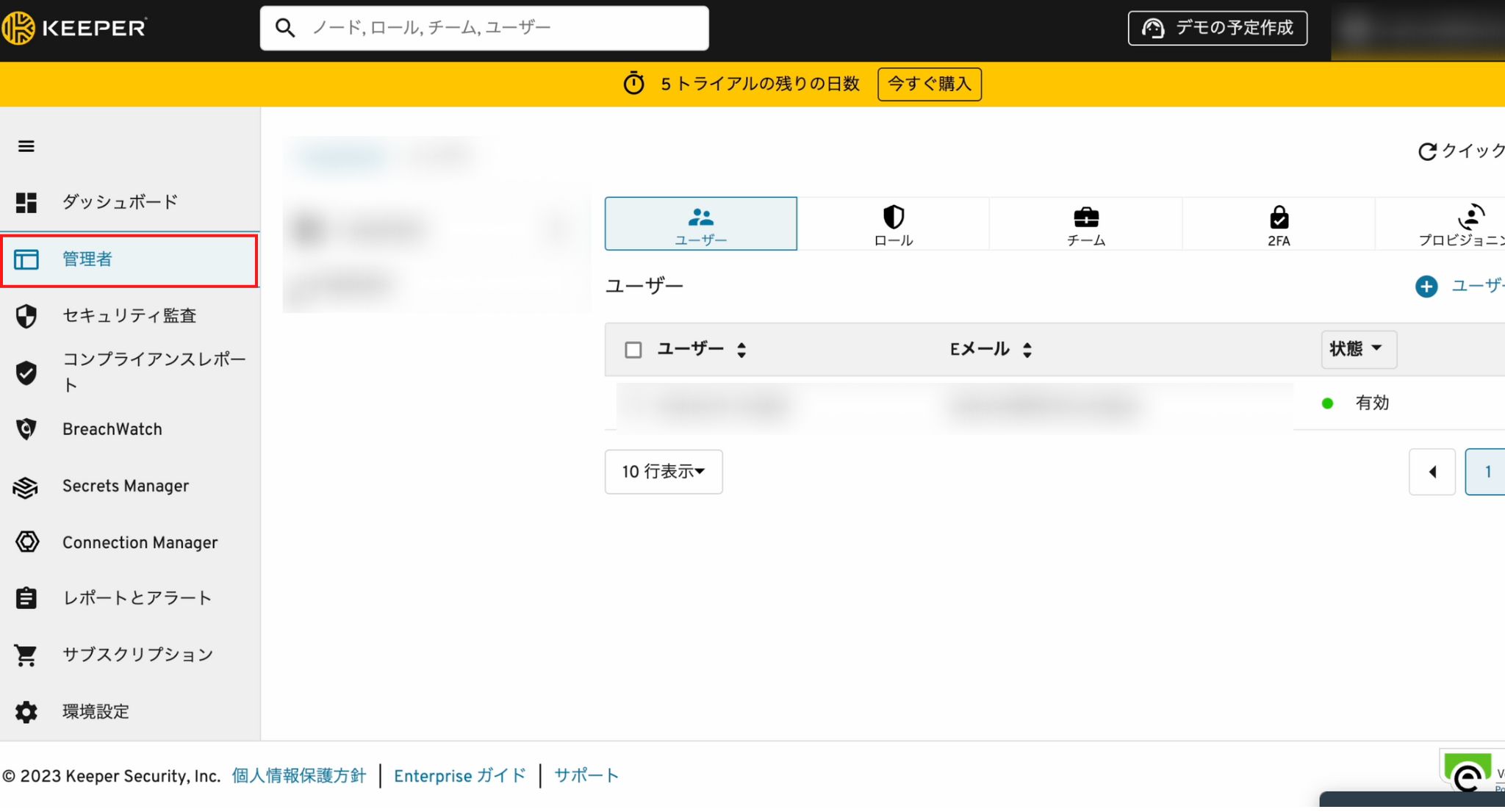
Task: Open Secrets Manager layers icon
Action: click(x=26, y=486)
